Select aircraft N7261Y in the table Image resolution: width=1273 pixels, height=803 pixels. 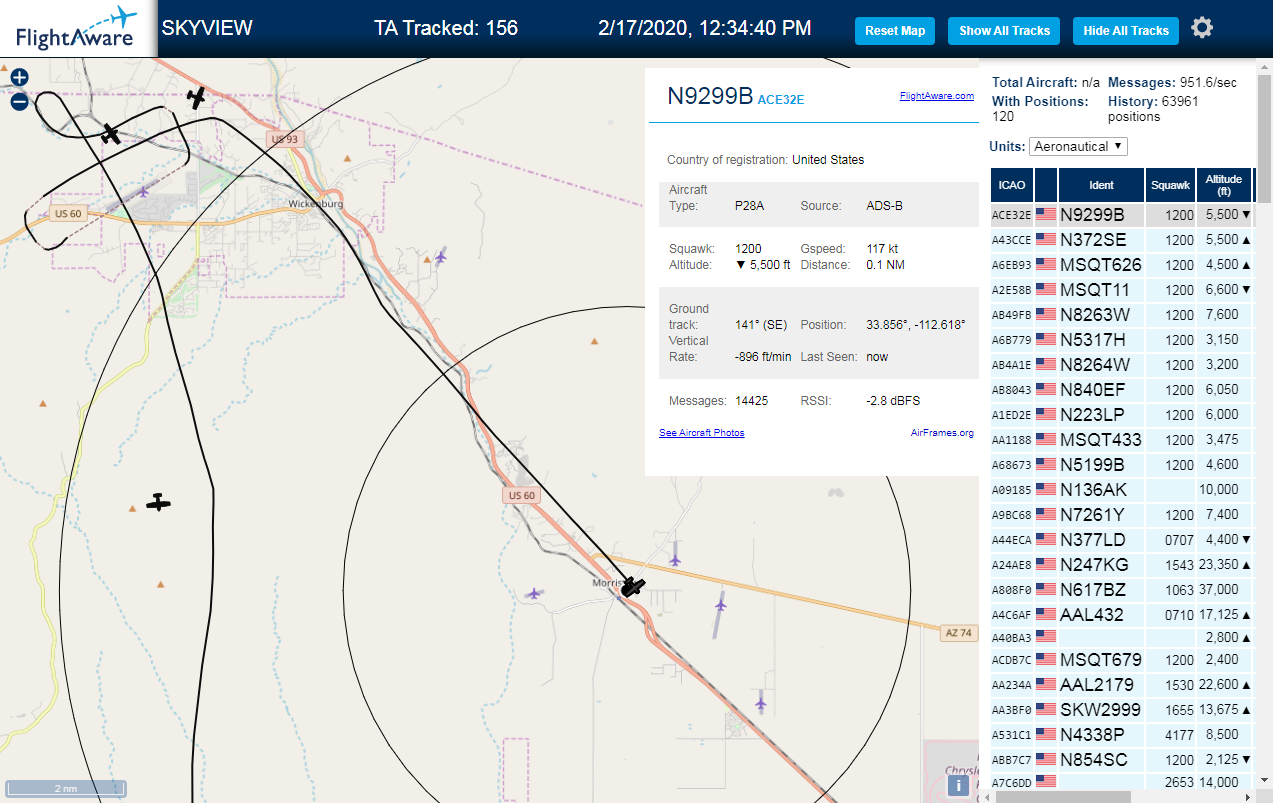tap(1121, 514)
